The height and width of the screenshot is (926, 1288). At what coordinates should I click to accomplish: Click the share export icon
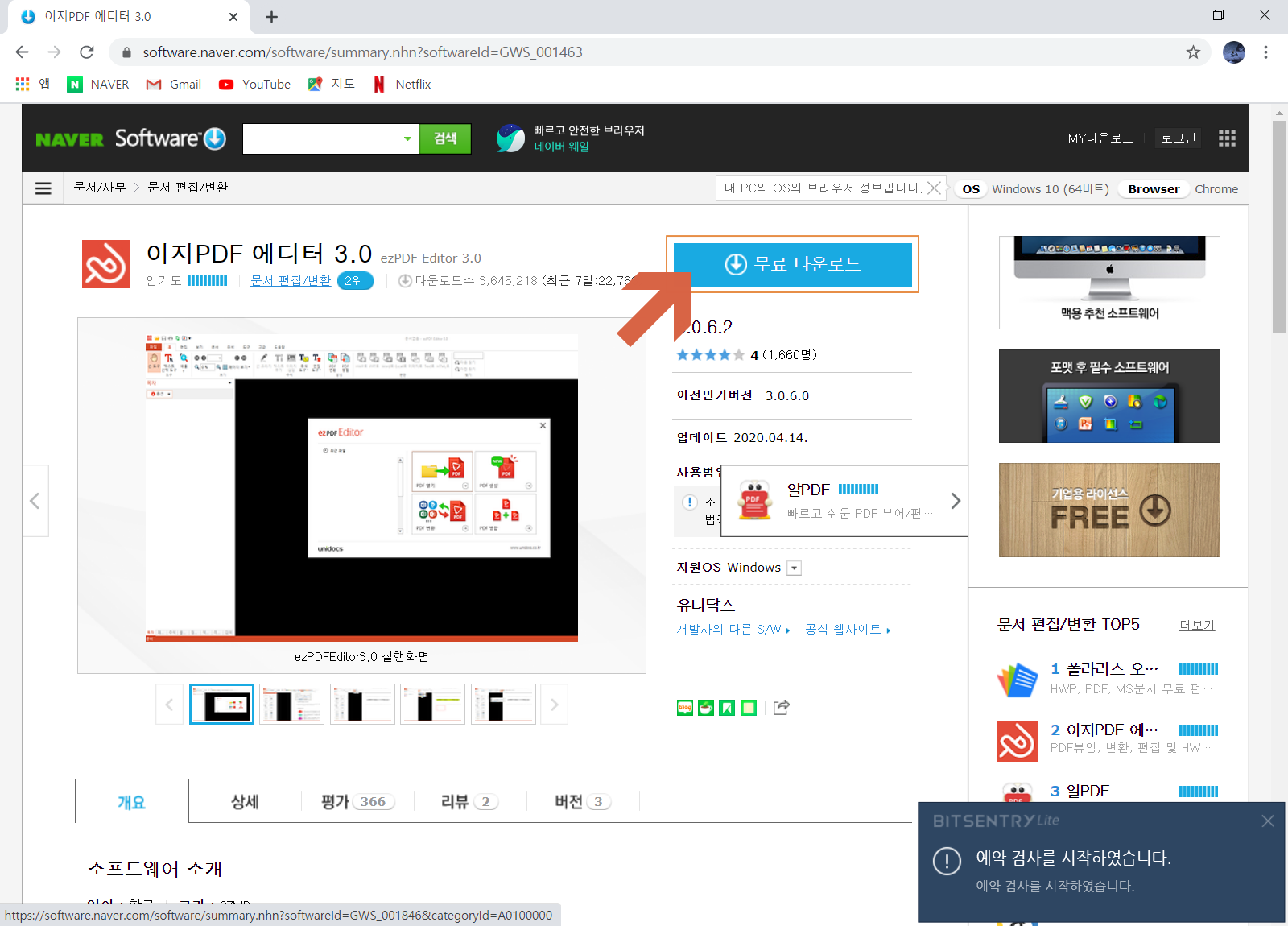click(781, 707)
